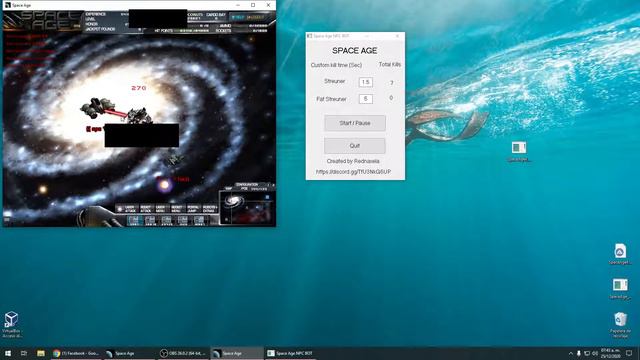Open File Explorer from taskbar

41,353
